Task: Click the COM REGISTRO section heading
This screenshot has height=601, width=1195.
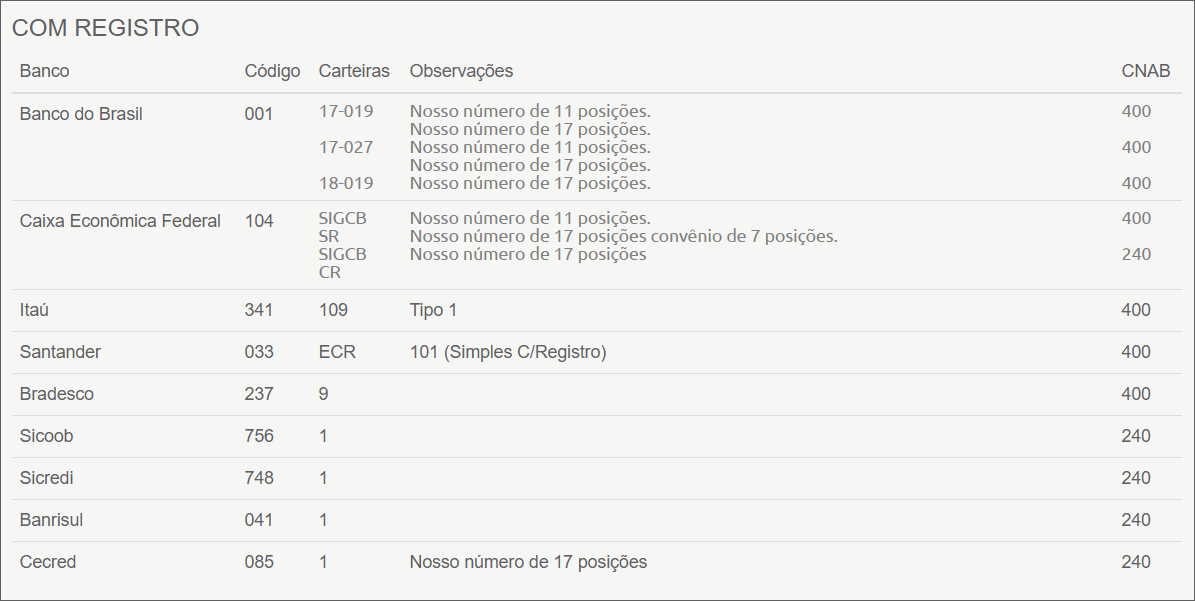Action: (x=105, y=28)
